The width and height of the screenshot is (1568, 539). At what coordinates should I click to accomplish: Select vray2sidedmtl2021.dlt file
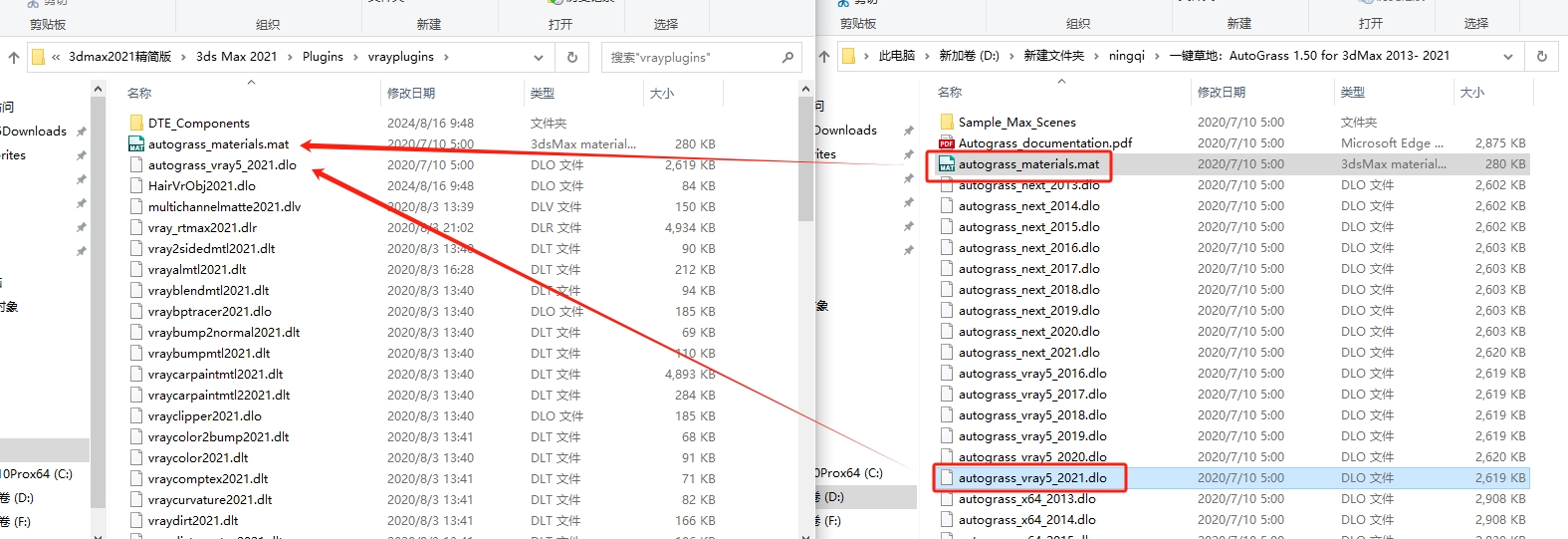point(211,248)
